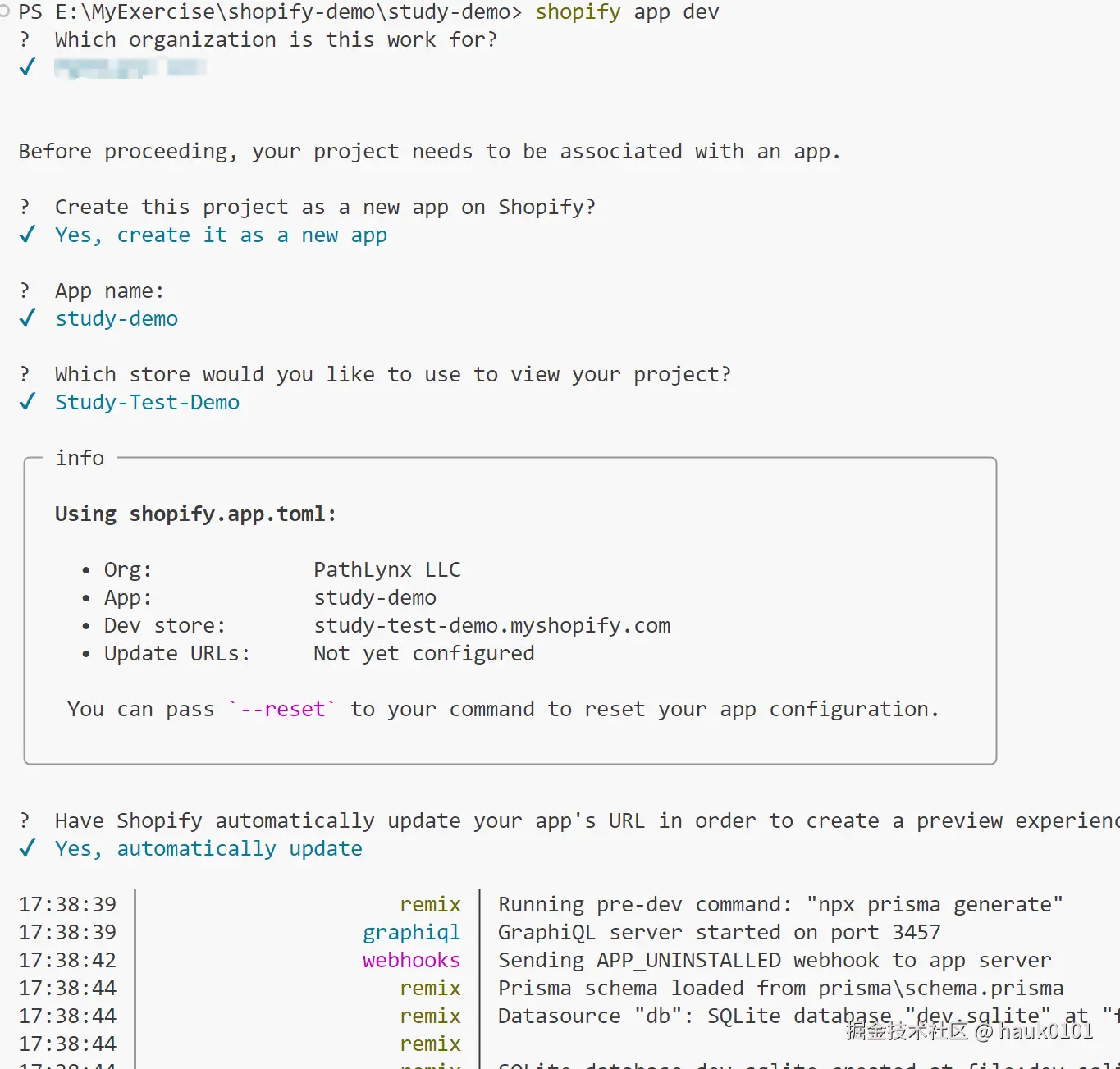Click checkmark beside 'Study-Test-Demo'

pos(28,402)
